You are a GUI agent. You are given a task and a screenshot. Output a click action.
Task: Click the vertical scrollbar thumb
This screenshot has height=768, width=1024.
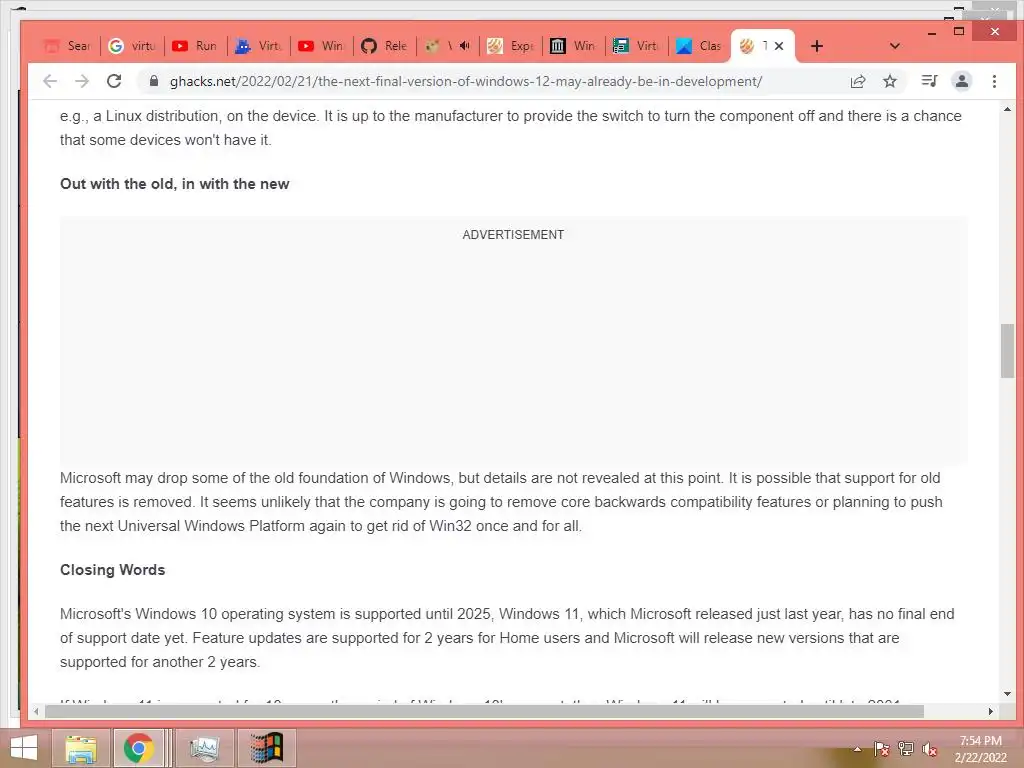click(1007, 351)
